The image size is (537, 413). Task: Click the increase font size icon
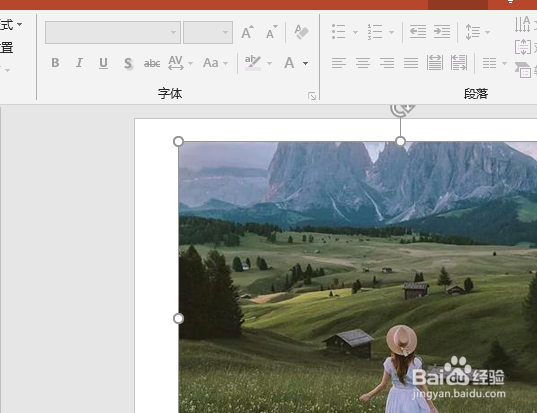click(247, 32)
